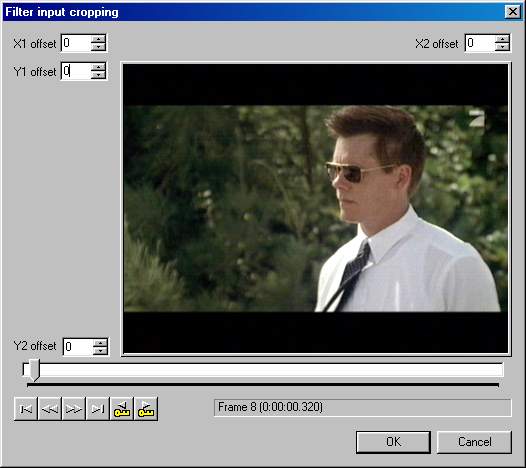This screenshot has width=526, height=468.
Task: Go to next keyframe key icon
Action: (146, 409)
